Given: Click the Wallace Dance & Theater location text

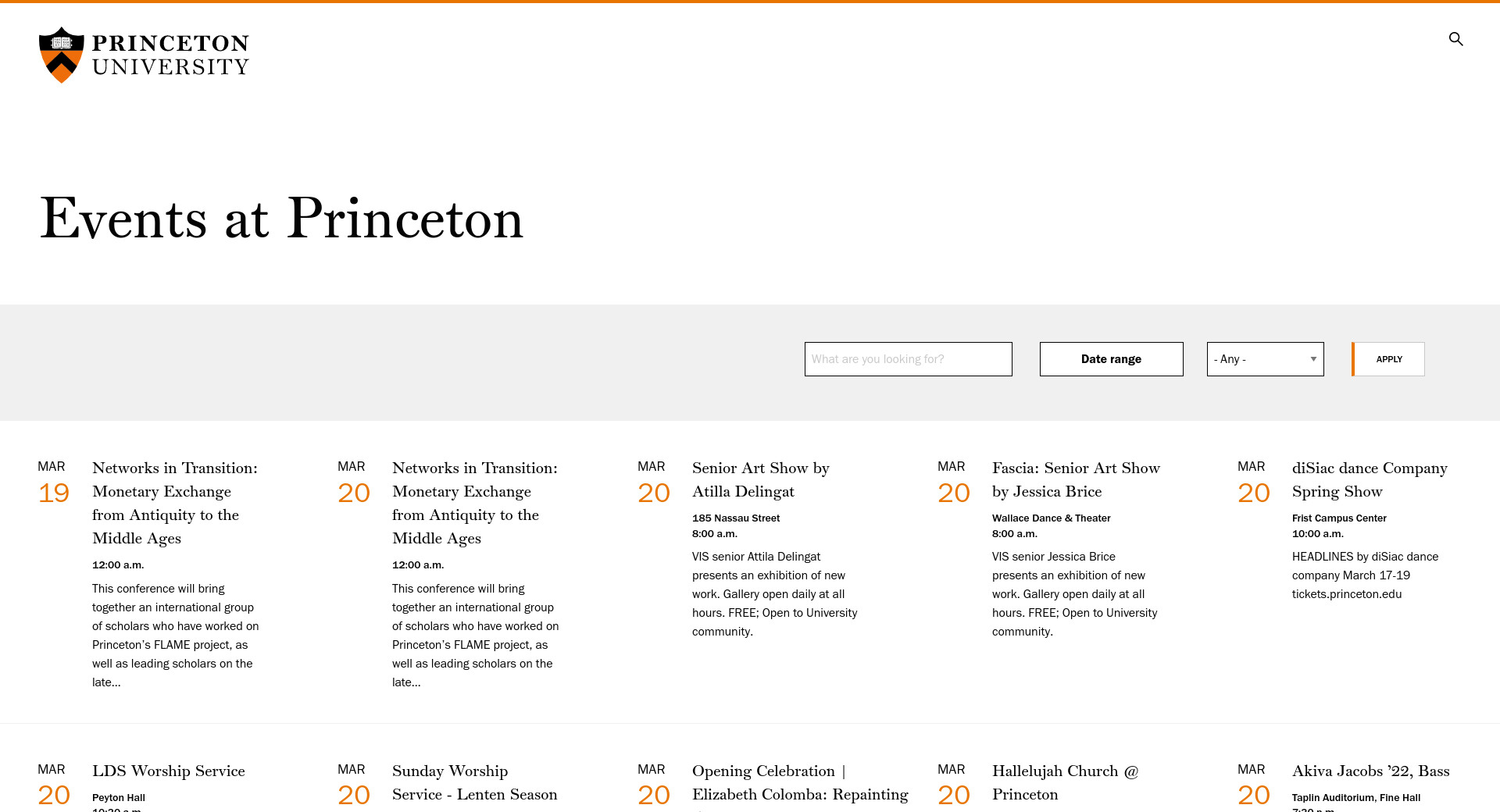Looking at the screenshot, I should [1051, 518].
